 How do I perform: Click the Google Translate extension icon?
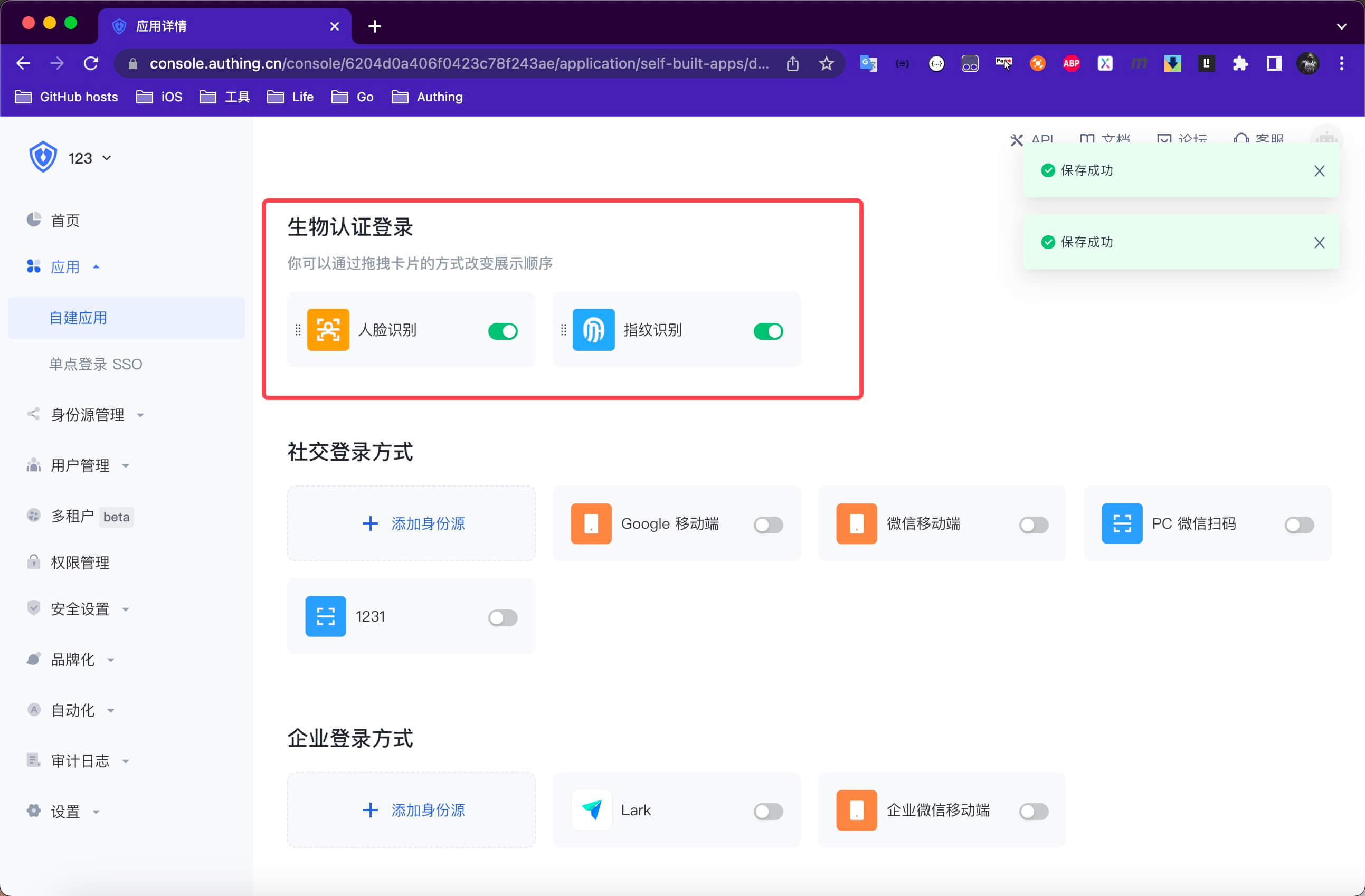click(868, 63)
